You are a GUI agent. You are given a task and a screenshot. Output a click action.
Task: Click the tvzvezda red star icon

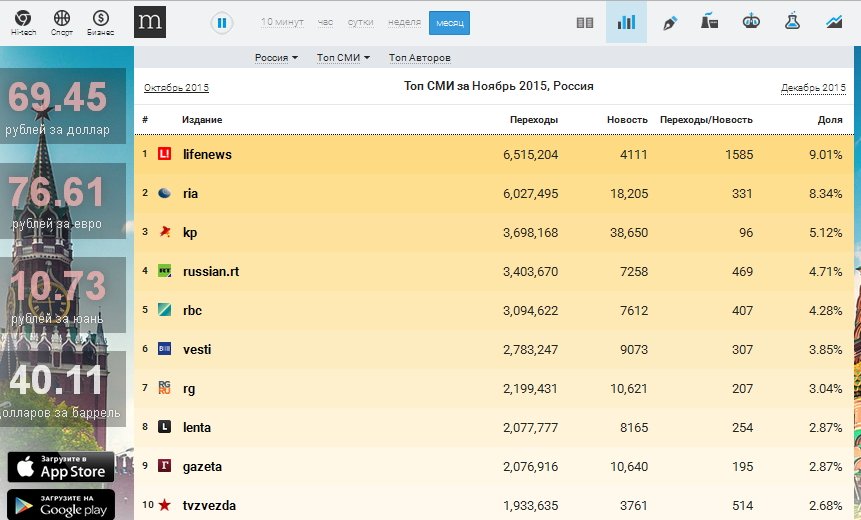(x=165, y=505)
